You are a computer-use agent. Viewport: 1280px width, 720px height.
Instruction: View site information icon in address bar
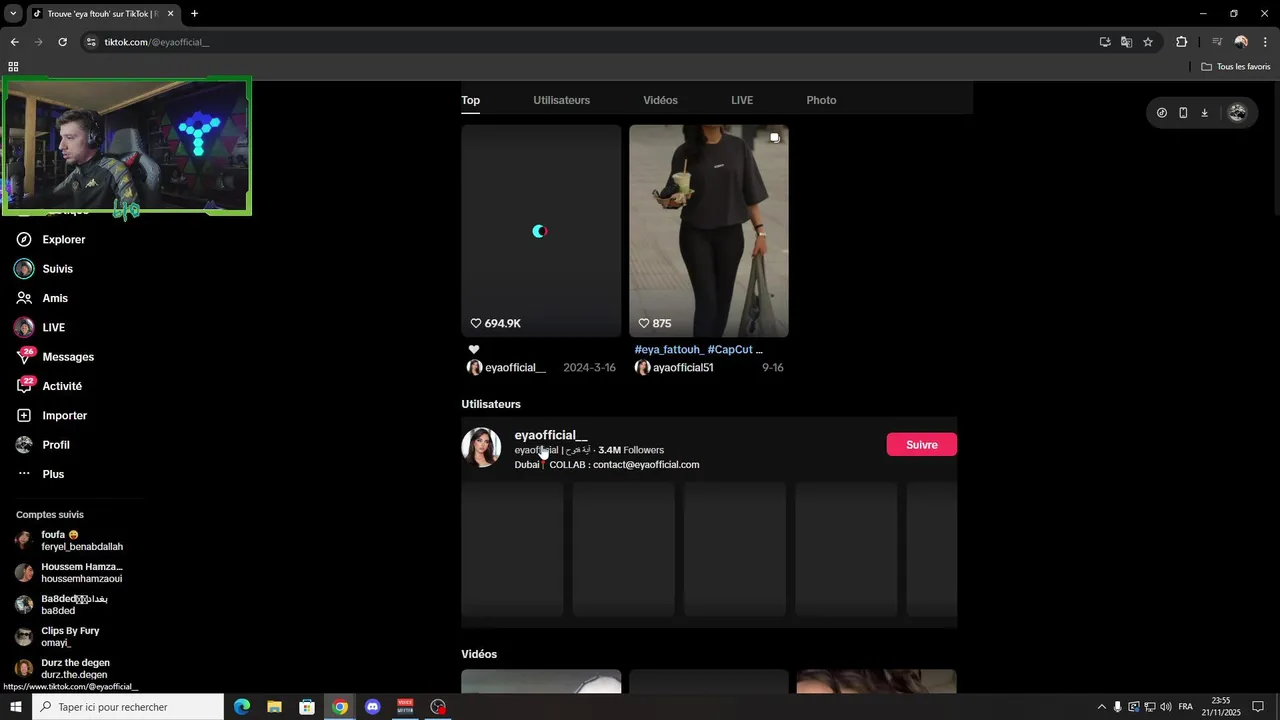(x=91, y=42)
